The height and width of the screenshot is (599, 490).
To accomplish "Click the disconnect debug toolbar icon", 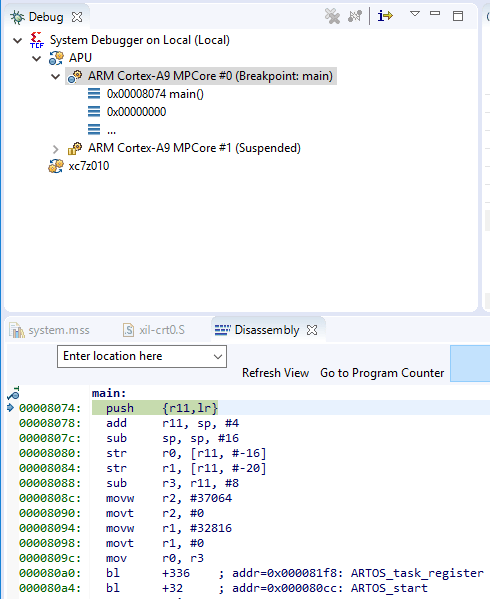I will coord(355,16).
